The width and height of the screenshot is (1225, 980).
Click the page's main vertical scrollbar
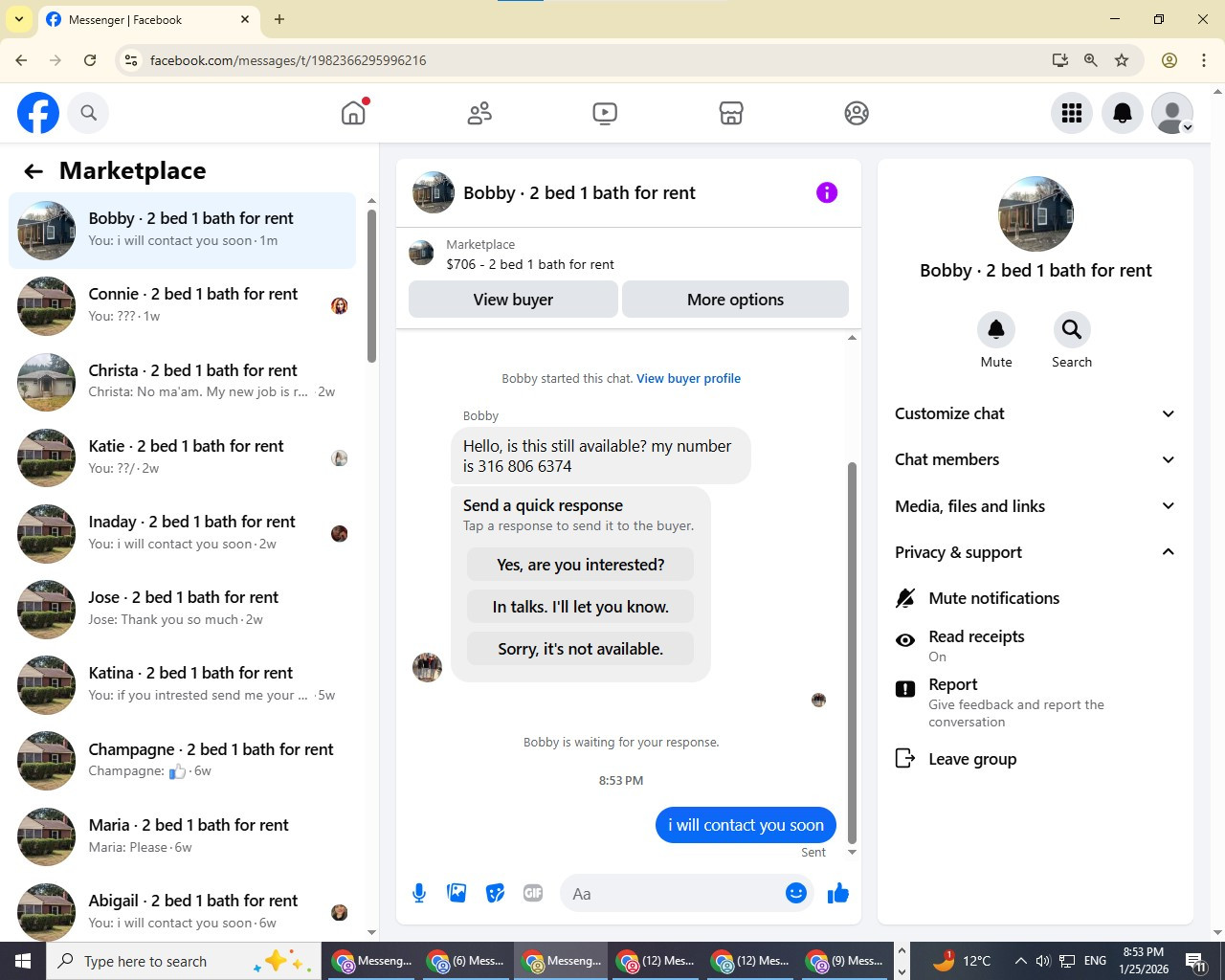tap(1217, 511)
